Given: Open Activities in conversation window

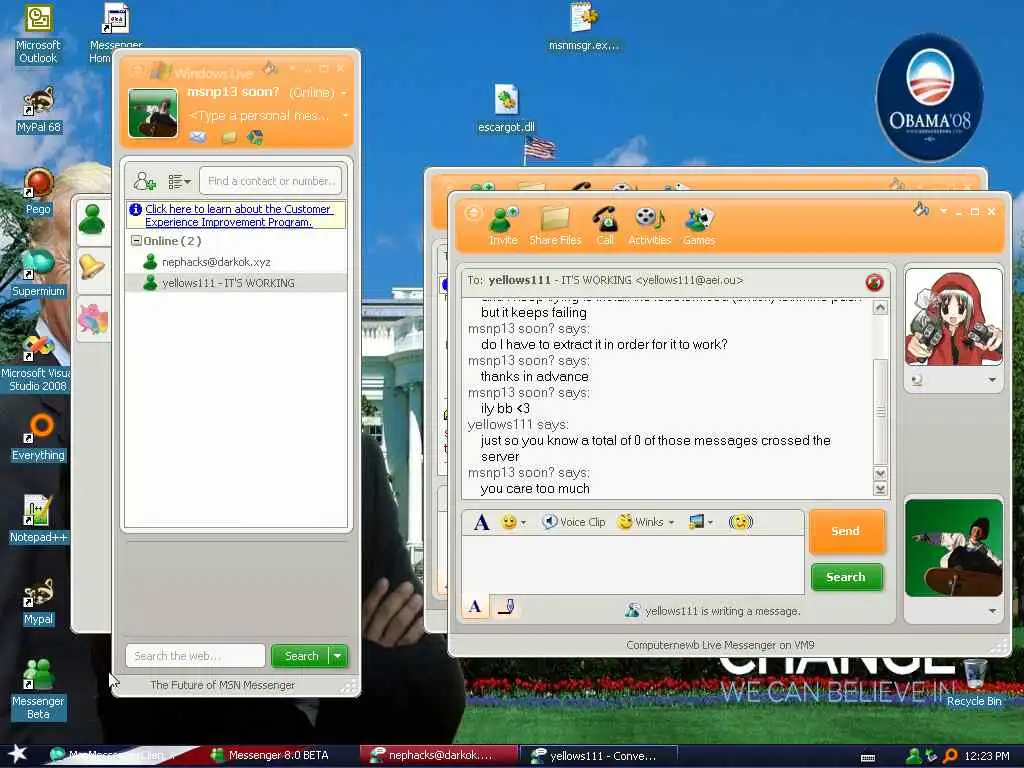Looking at the screenshot, I should tap(649, 226).
